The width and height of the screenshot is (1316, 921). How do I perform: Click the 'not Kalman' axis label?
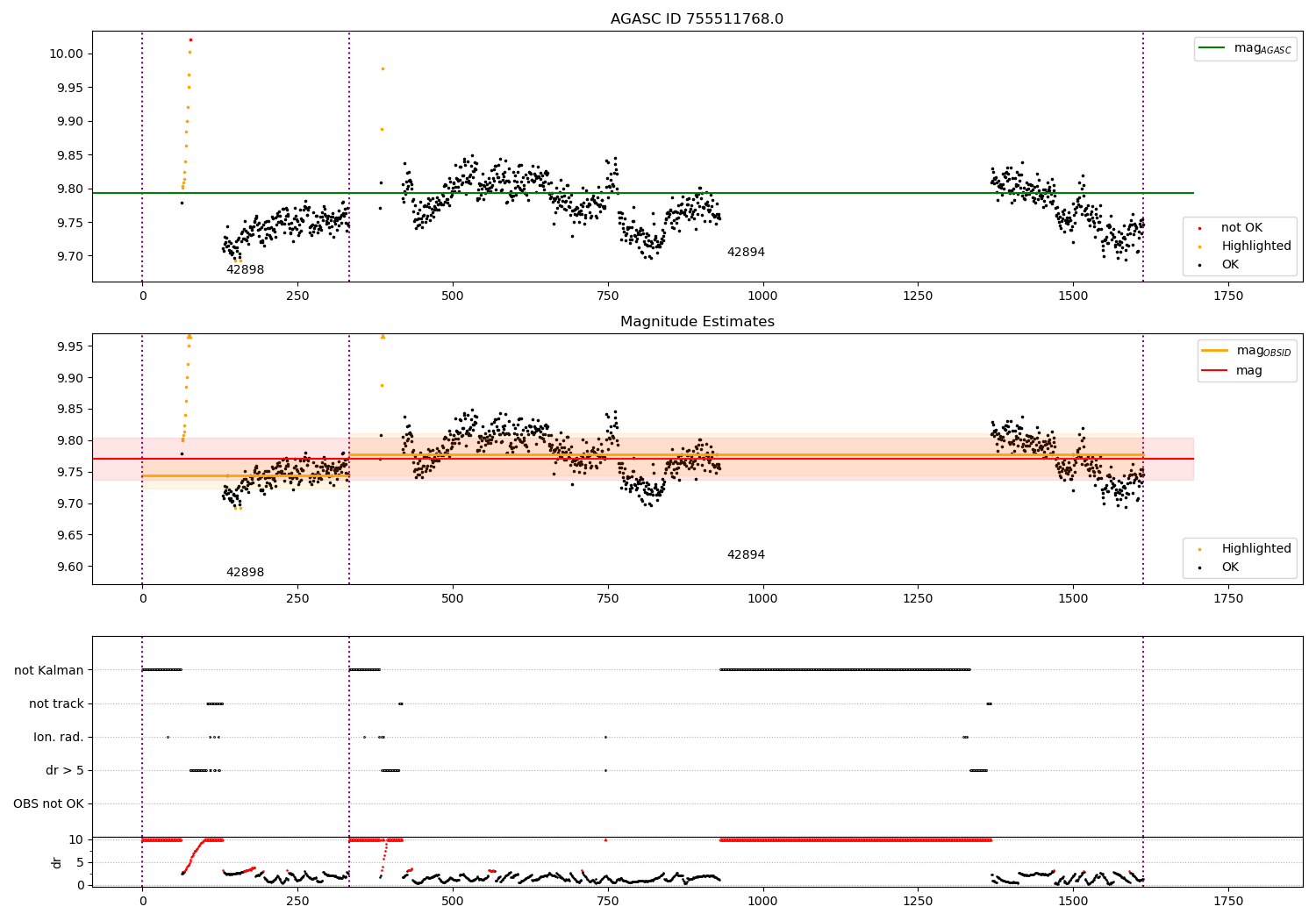pyautogui.click(x=49, y=670)
